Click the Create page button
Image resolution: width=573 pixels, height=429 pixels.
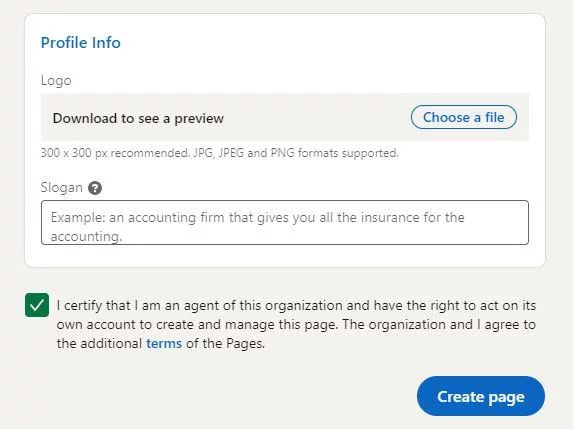481,396
